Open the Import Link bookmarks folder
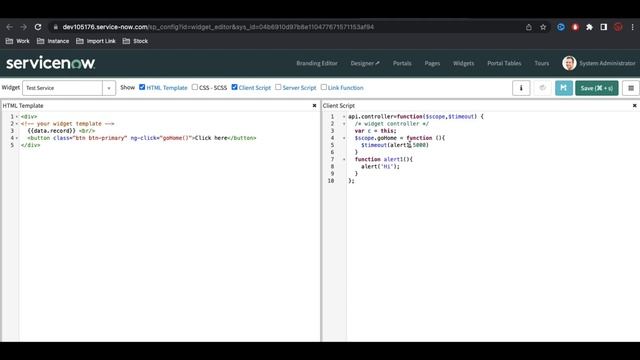 click(x=96, y=41)
